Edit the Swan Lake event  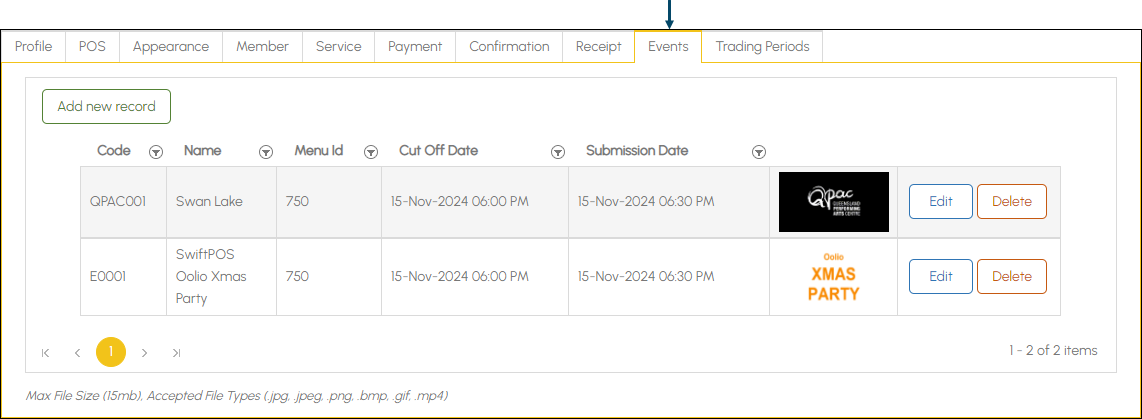941,202
